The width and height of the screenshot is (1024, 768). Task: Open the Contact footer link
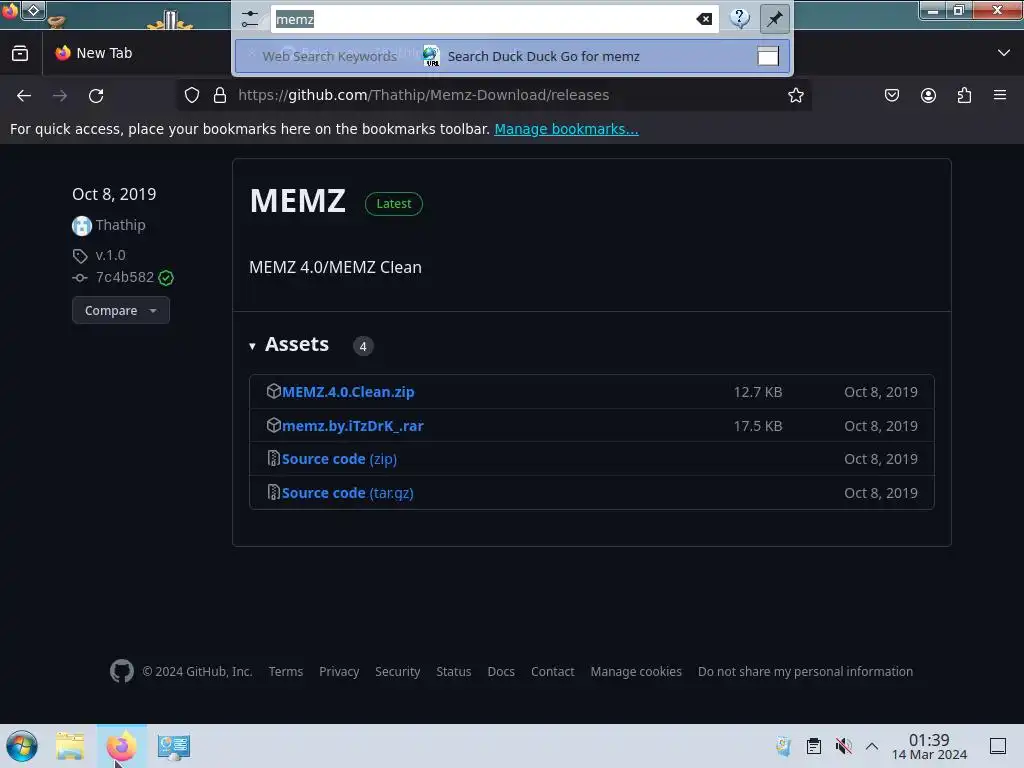coord(552,671)
